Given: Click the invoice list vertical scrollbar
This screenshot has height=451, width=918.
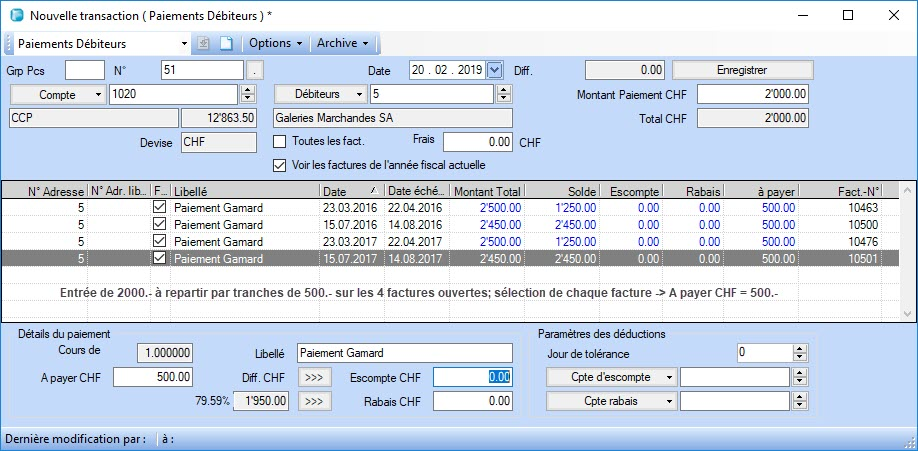Looking at the screenshot, I should pyautogui.click(x=908, y=250).
